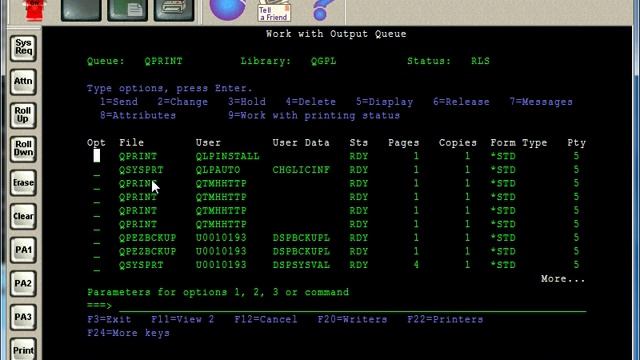Click the Opt field of the DSPSYSVAL row
Screen dimensions: 640x360
click(x=97, y=265)
